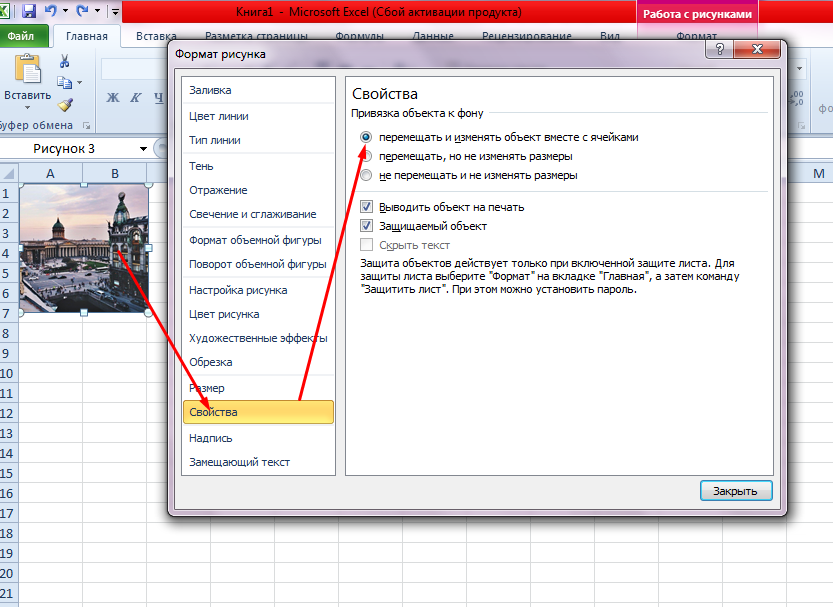Toggle the 'Защищаемый объект' checkbox
This screenshot has width=833, height=607.
click(x=367, y=226)
